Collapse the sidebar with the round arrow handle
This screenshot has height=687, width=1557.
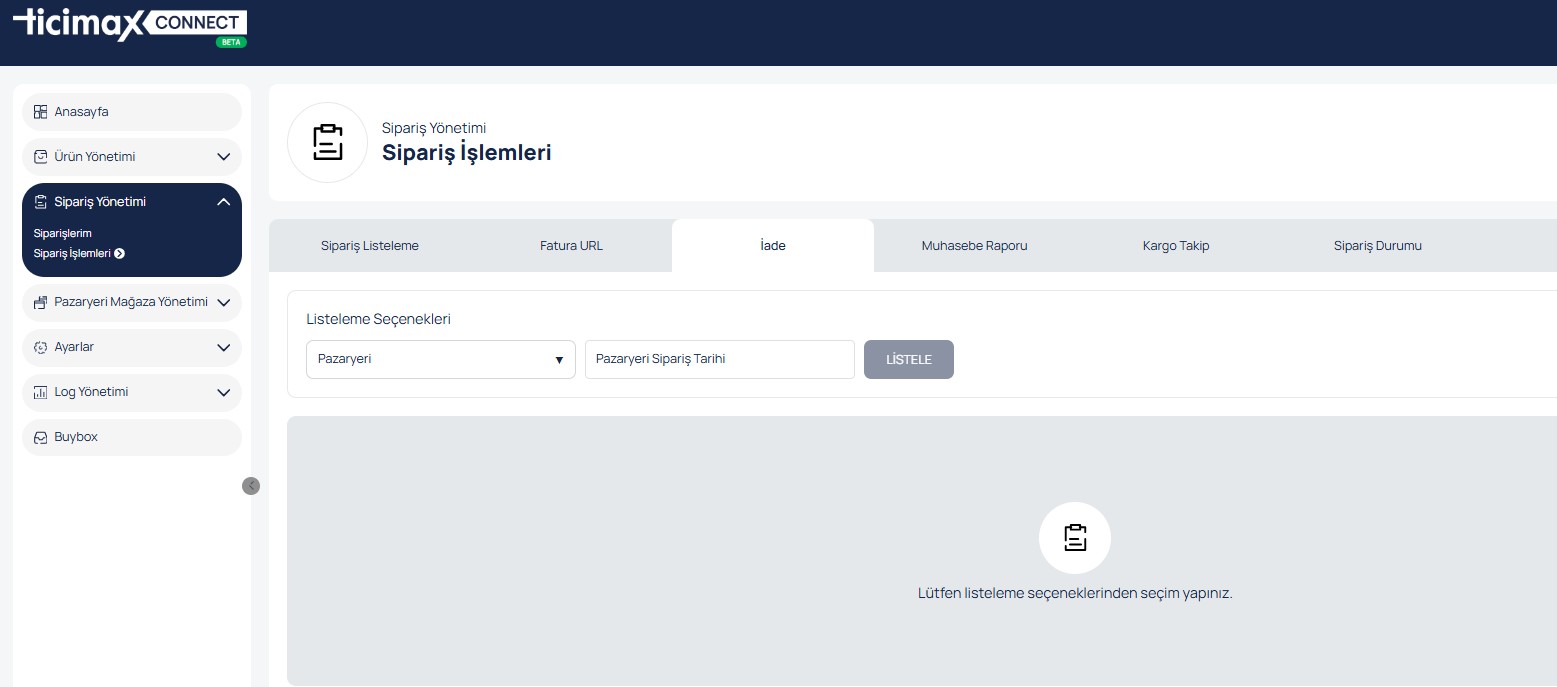click(251, 485)
